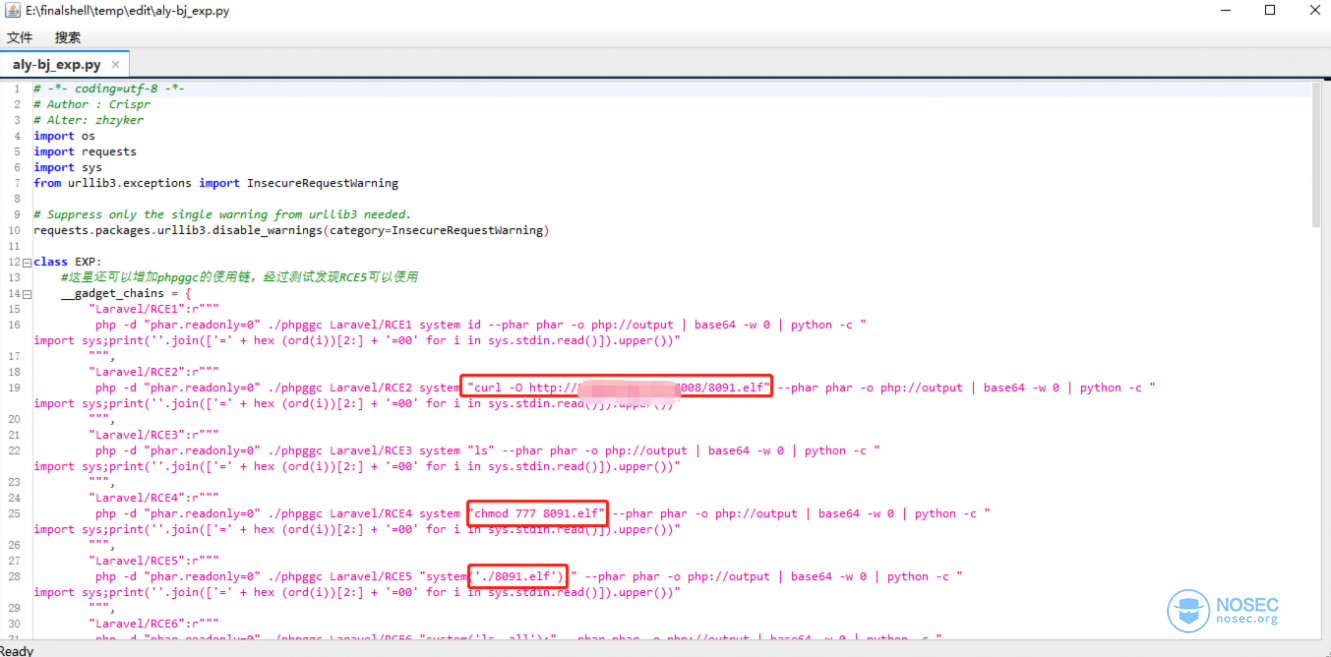Click the 'Laravel/RCE1 system id' command line
Screen dimensions: 1331x657
click(480, 325)
